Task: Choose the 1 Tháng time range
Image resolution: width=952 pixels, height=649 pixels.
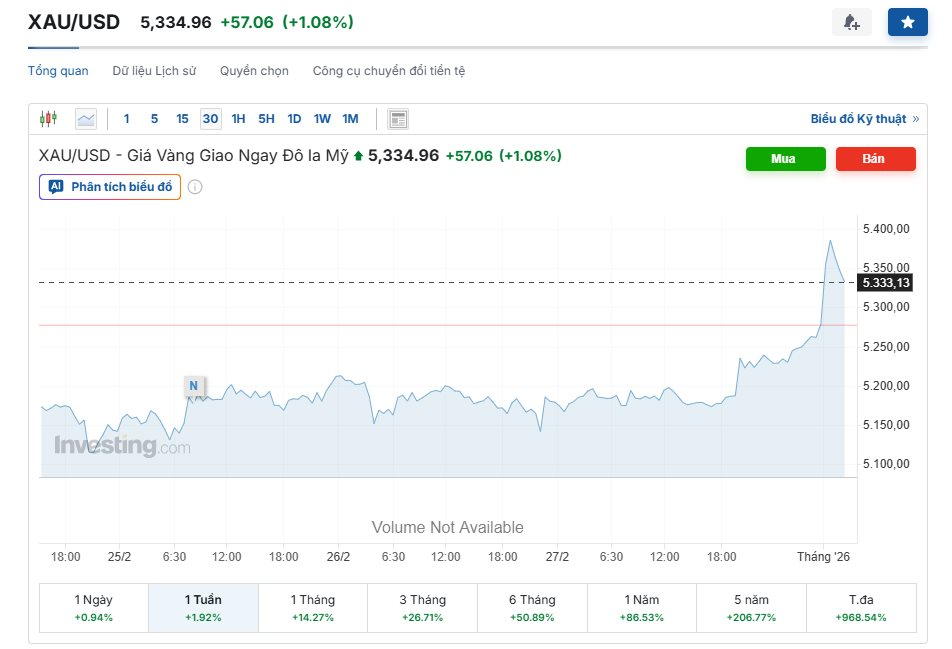Action: click(312, 607)
